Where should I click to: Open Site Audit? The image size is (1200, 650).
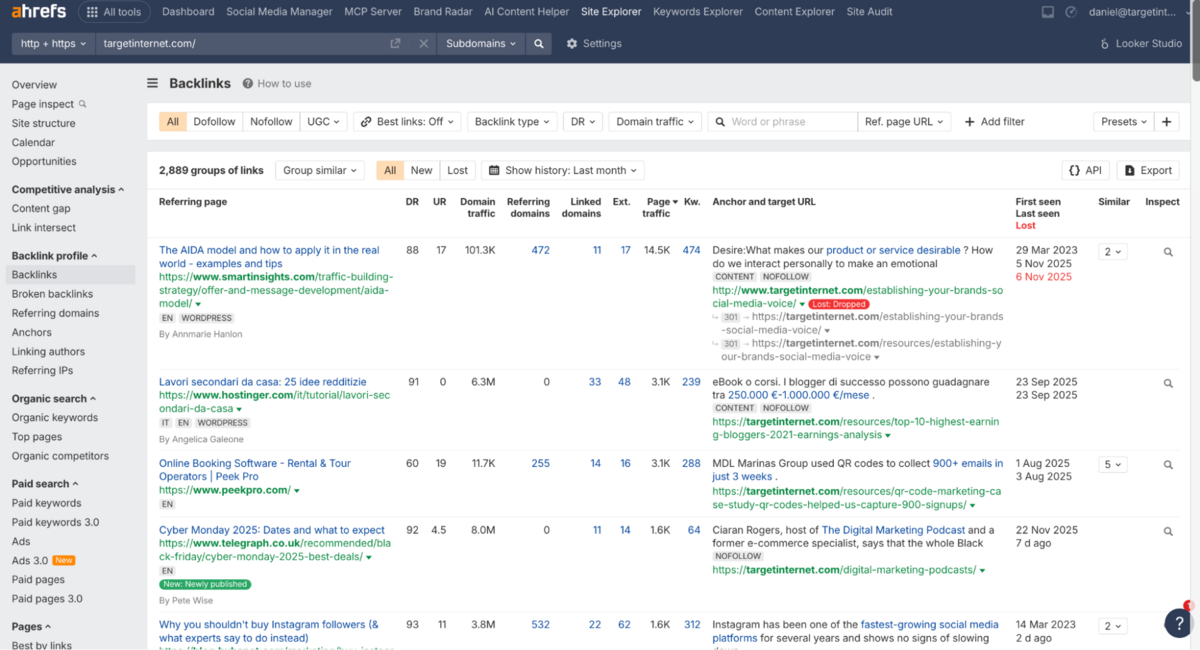(x=870, y=12)
